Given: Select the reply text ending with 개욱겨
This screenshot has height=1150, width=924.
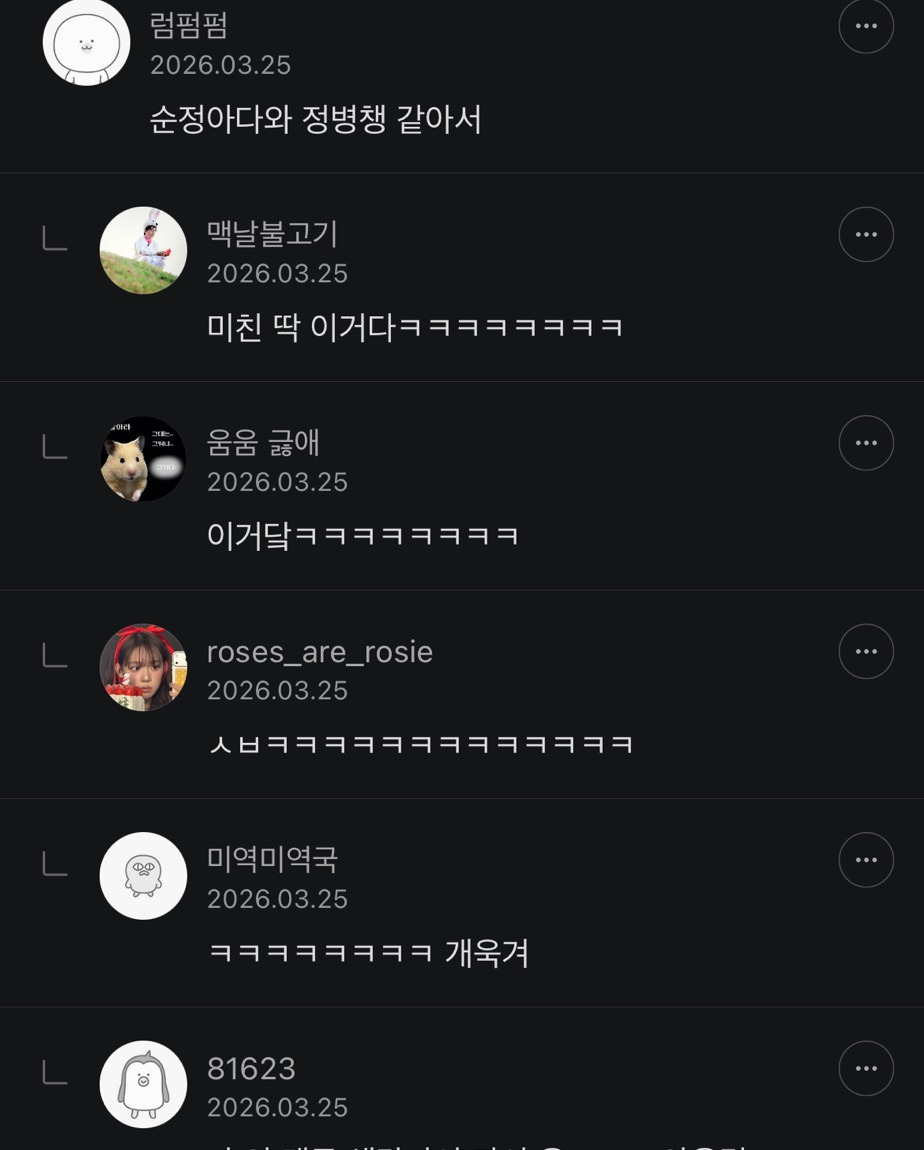Looking at the screenshot, I should coord(369,953).
